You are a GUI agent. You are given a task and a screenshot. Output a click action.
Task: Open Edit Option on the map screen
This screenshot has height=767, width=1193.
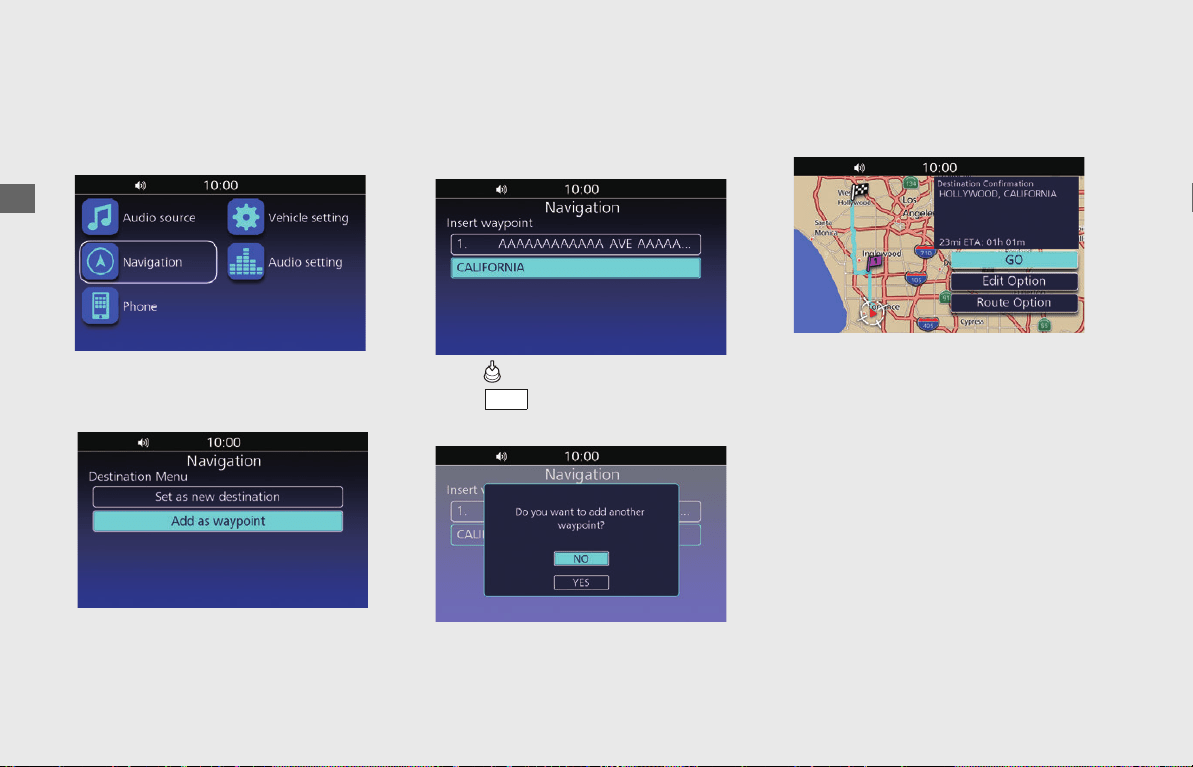click(x=1014, y=282)
